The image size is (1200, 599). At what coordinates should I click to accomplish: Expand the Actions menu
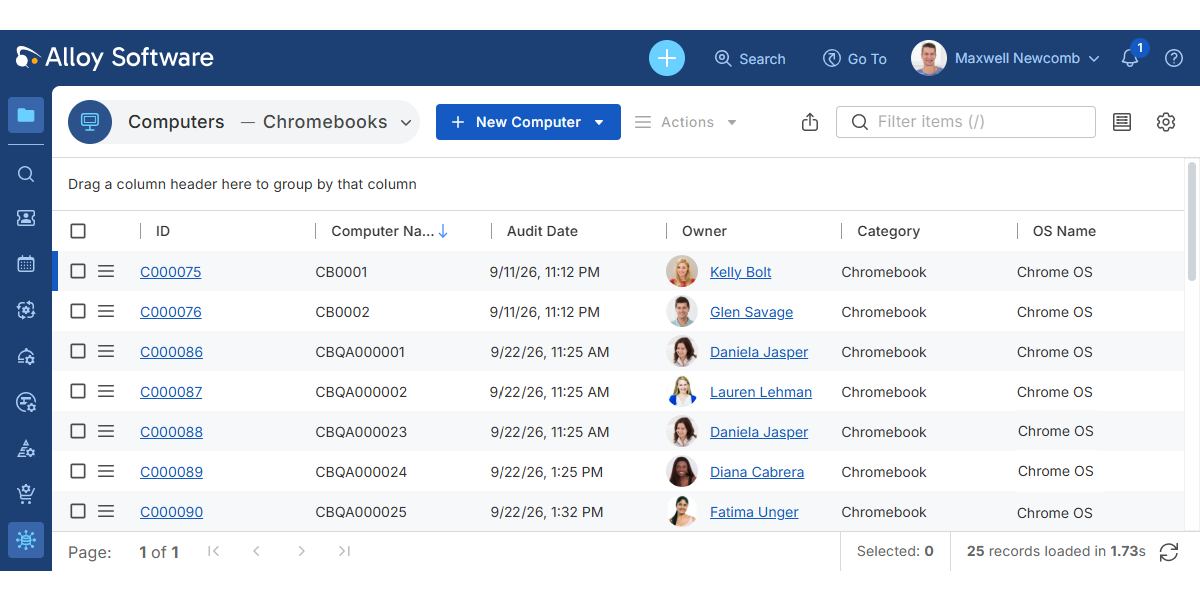point(687,122)
